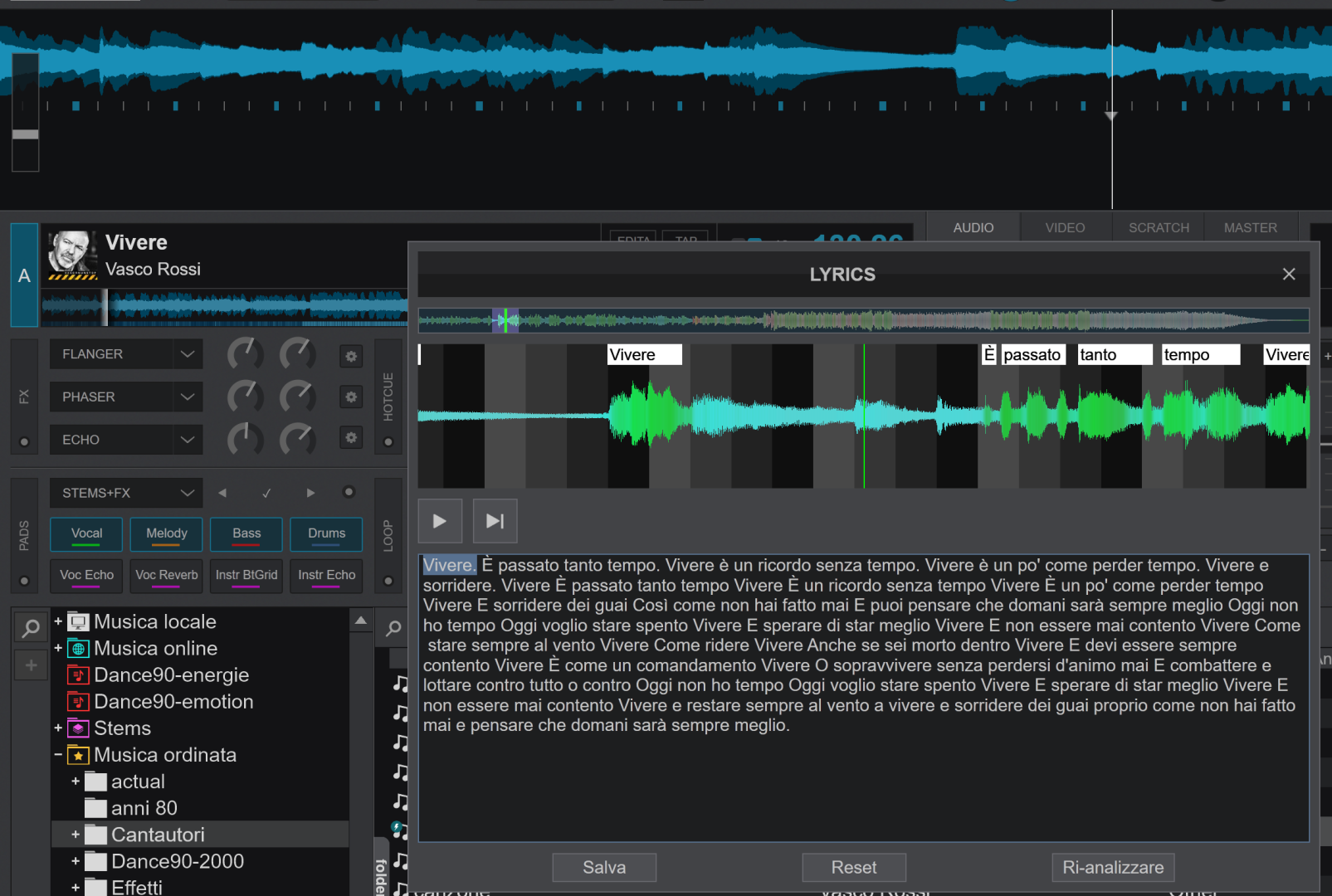Switch to the SCRATCH tab
The height and width of the screenshot is (896, 1332).
[1159, 227]
